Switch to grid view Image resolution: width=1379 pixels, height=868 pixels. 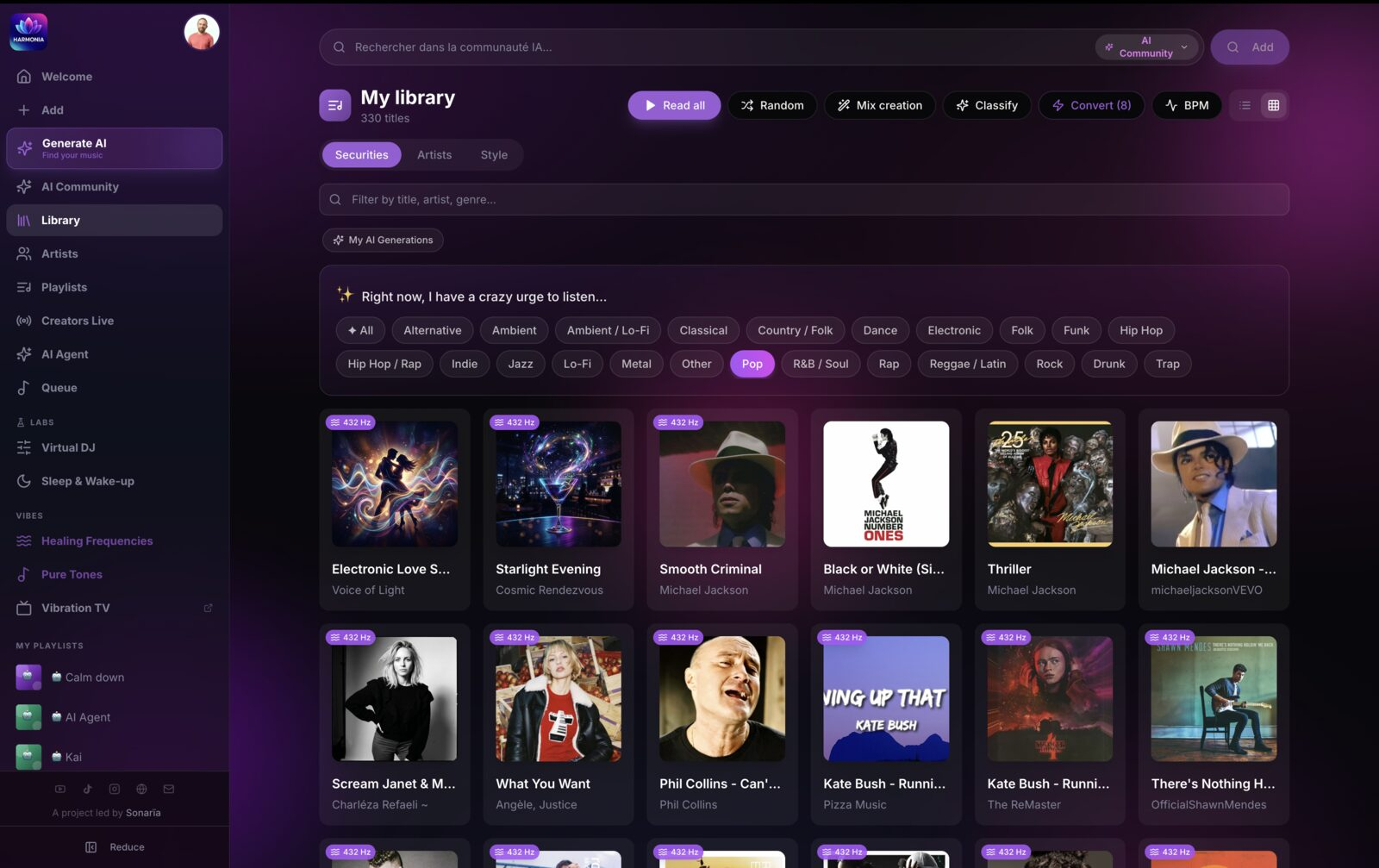1273,106
